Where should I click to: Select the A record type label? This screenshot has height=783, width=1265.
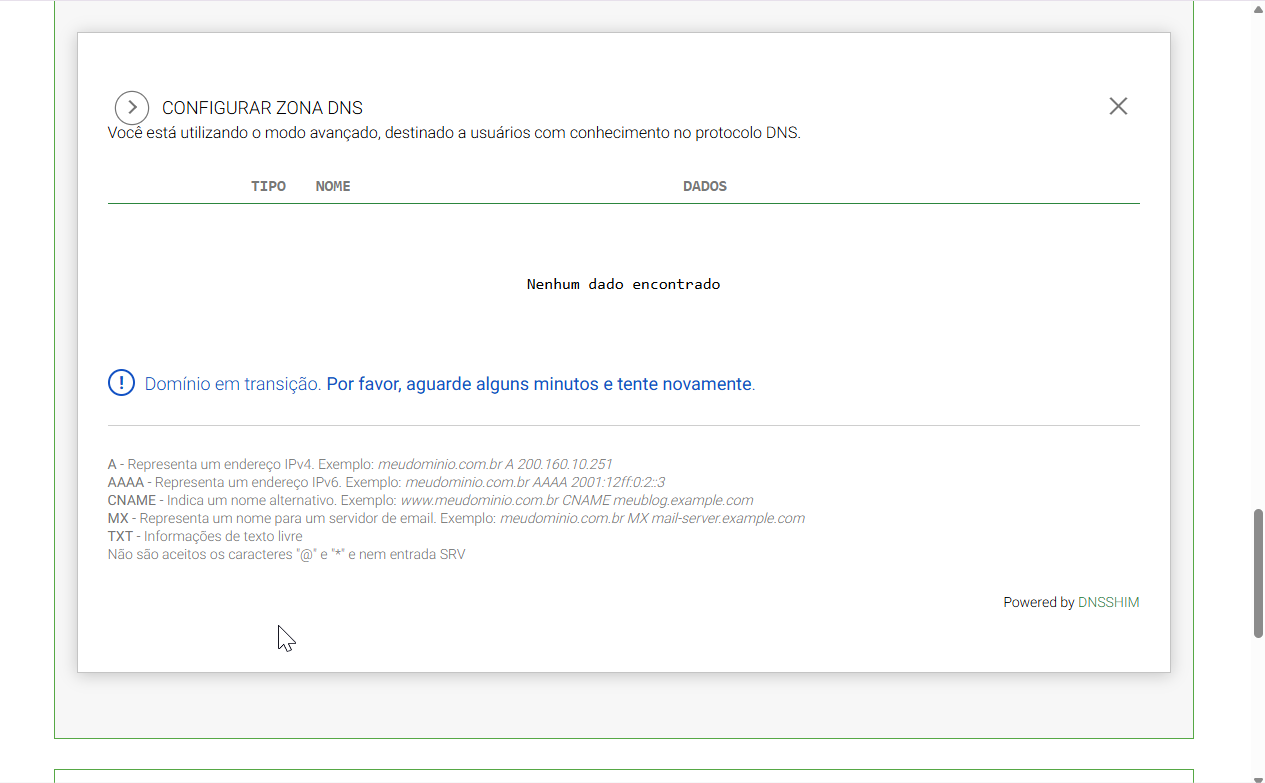(112, 463)
